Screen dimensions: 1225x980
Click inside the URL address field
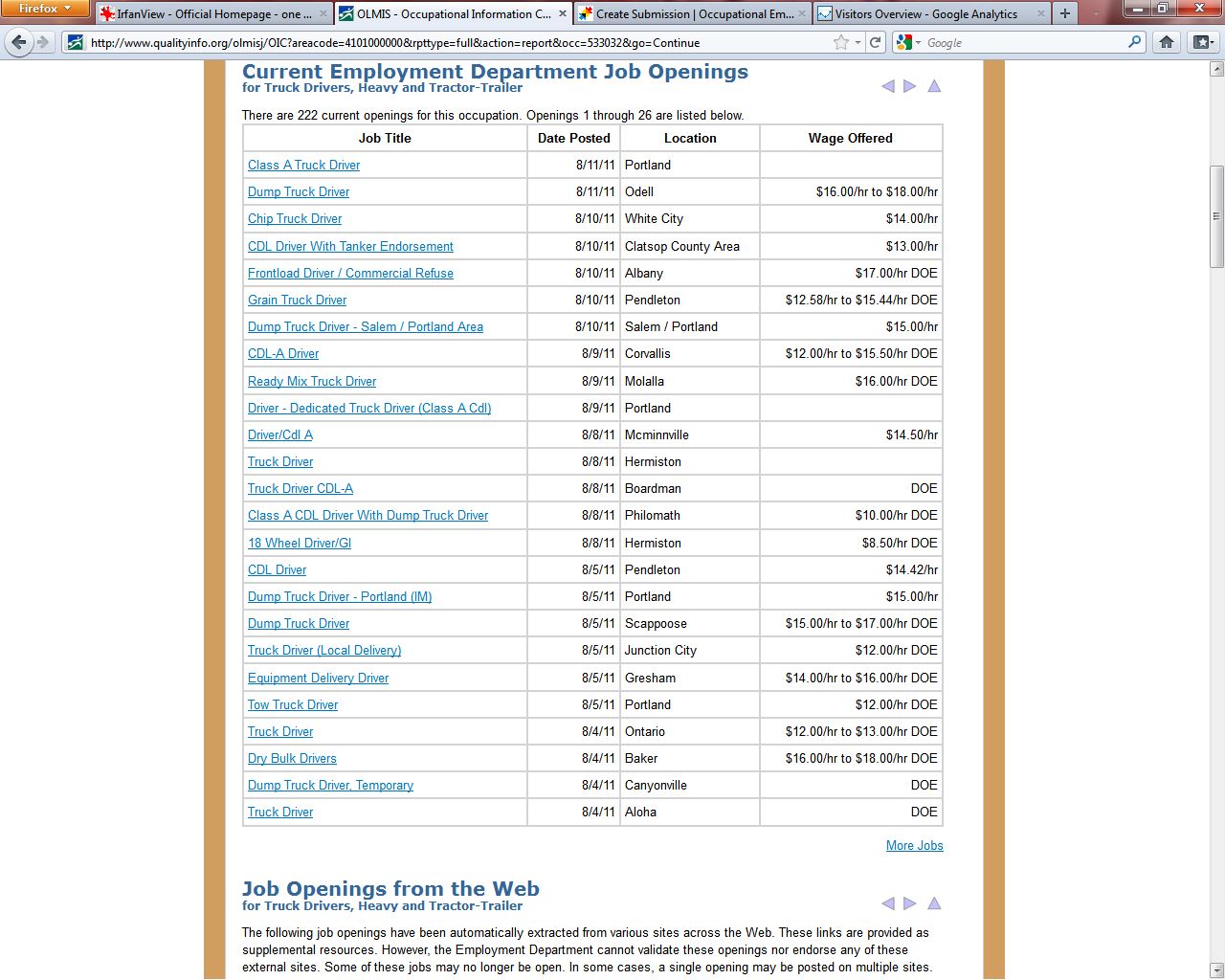(x=459, y=42)
